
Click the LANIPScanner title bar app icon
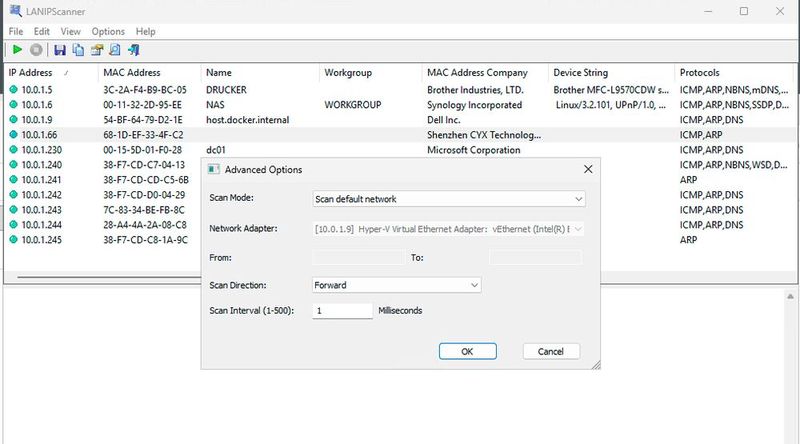point(15,11)
